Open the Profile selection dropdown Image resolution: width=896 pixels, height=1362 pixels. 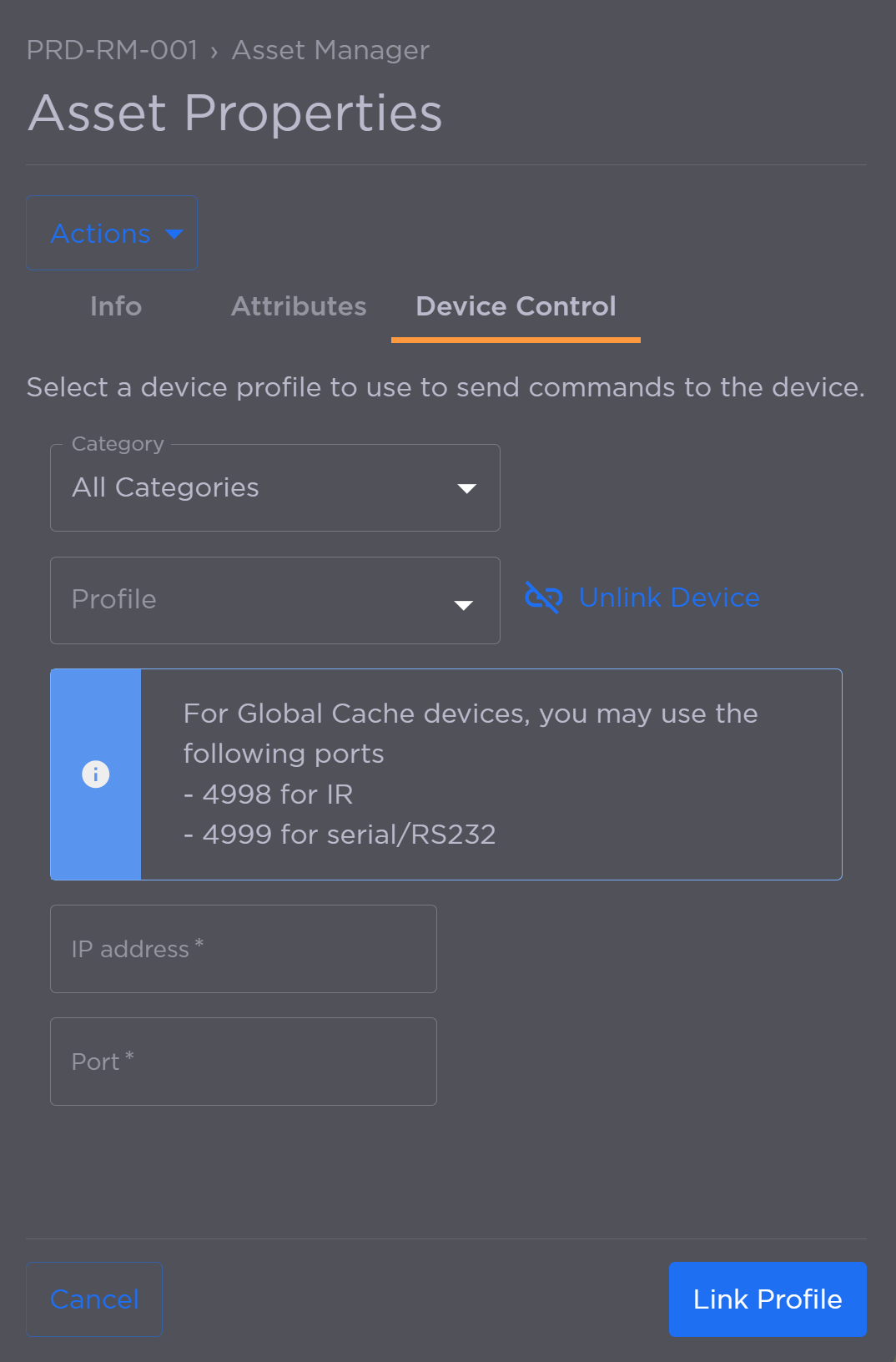(275, 600)
